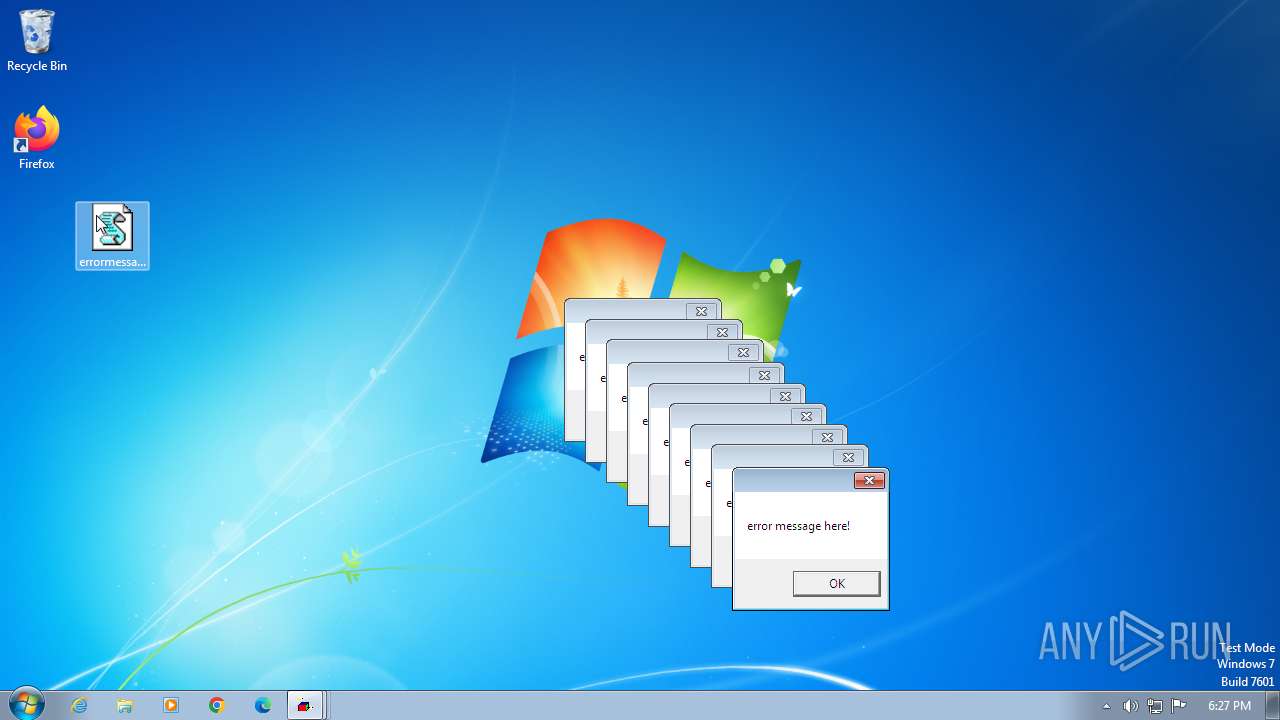
Task: Launch Google Chrome from the taskbar
Action: [217, 706]
